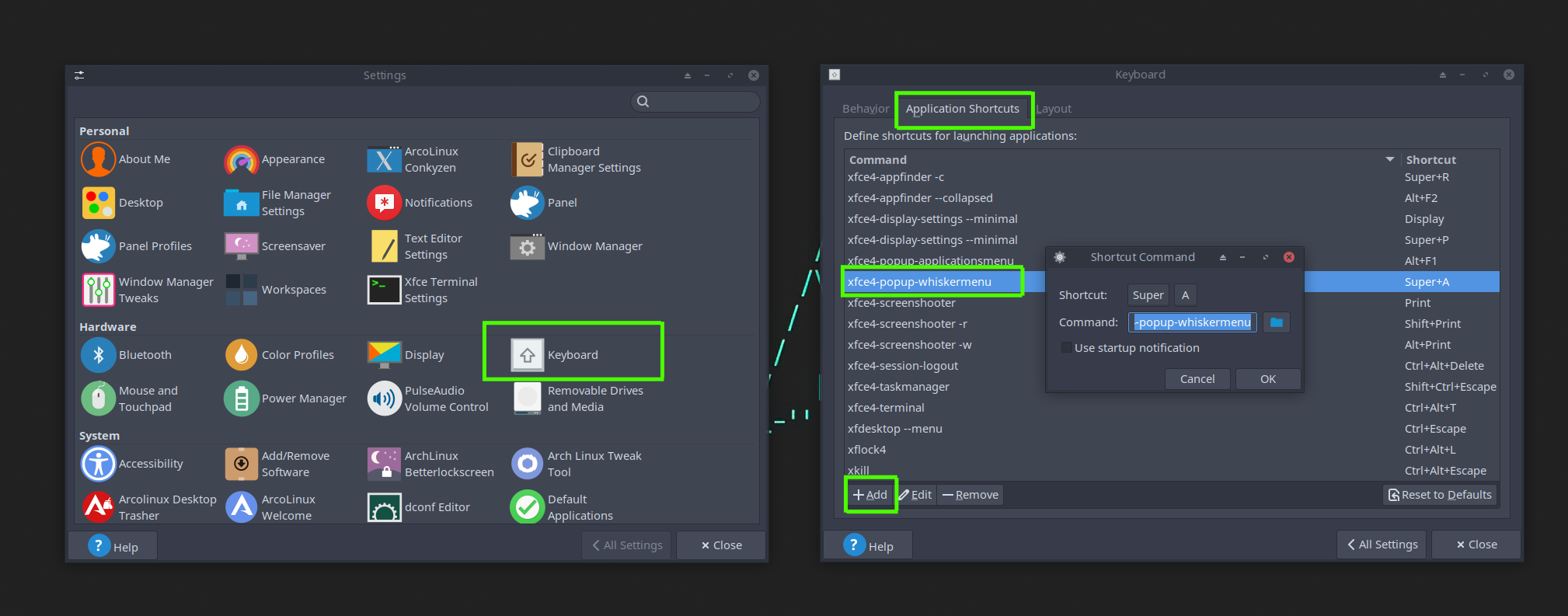The height and width of the screenshot is (616, 1568).
Task: Click Edit shortcut button
Action: pos(915,495)
